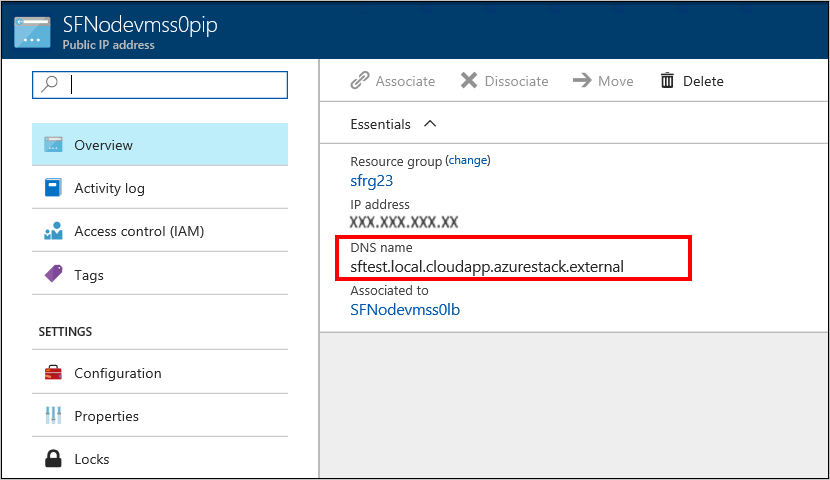
Task: Open the sfrg23 resource group link
Action: [x=372, y=180]
